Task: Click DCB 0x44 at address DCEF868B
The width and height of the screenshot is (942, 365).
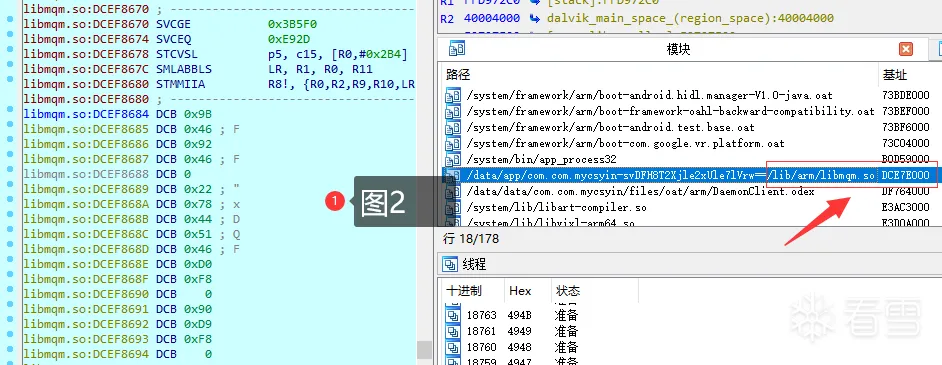Action: (x=183, y=219)
